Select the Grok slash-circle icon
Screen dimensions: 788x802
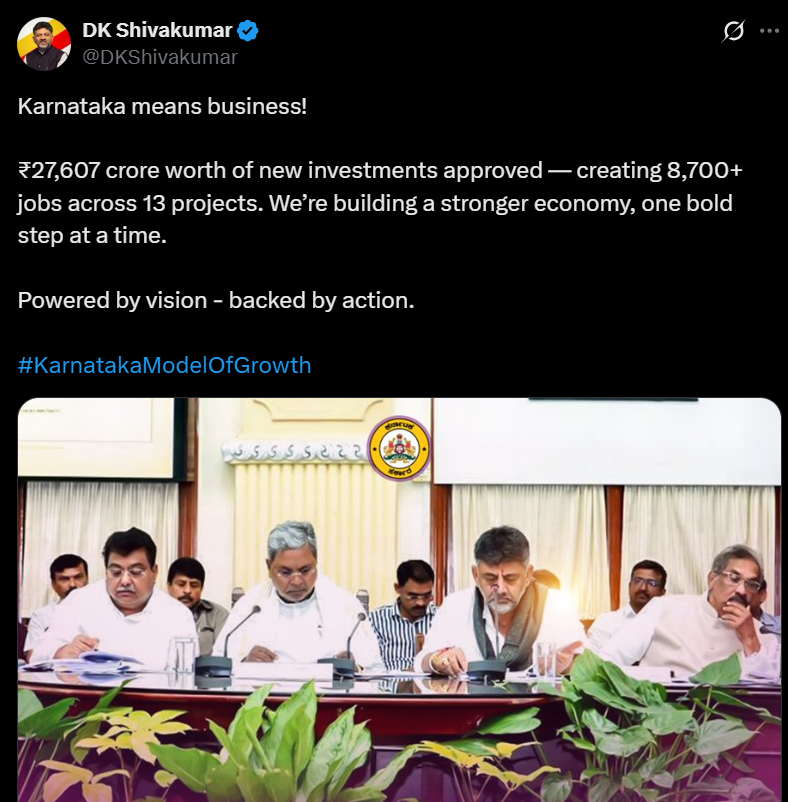click(733, 30)
